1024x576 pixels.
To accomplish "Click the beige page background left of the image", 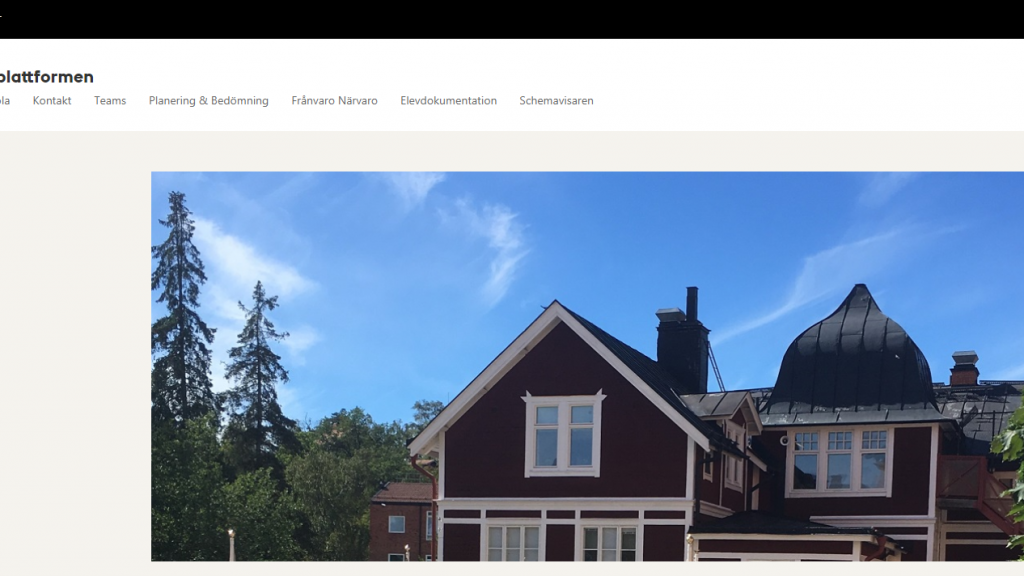I will (x=75, y=353).
